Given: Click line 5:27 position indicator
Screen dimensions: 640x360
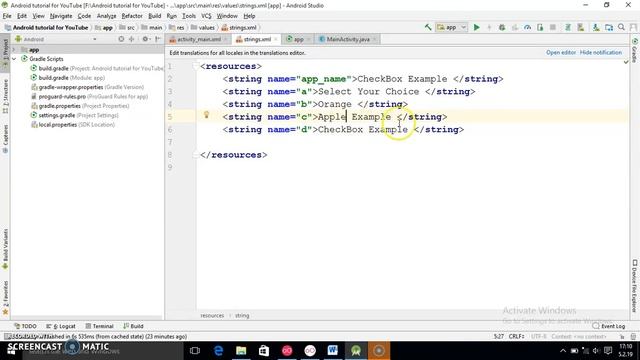Looking at the screenshot, I should [498, 336].
